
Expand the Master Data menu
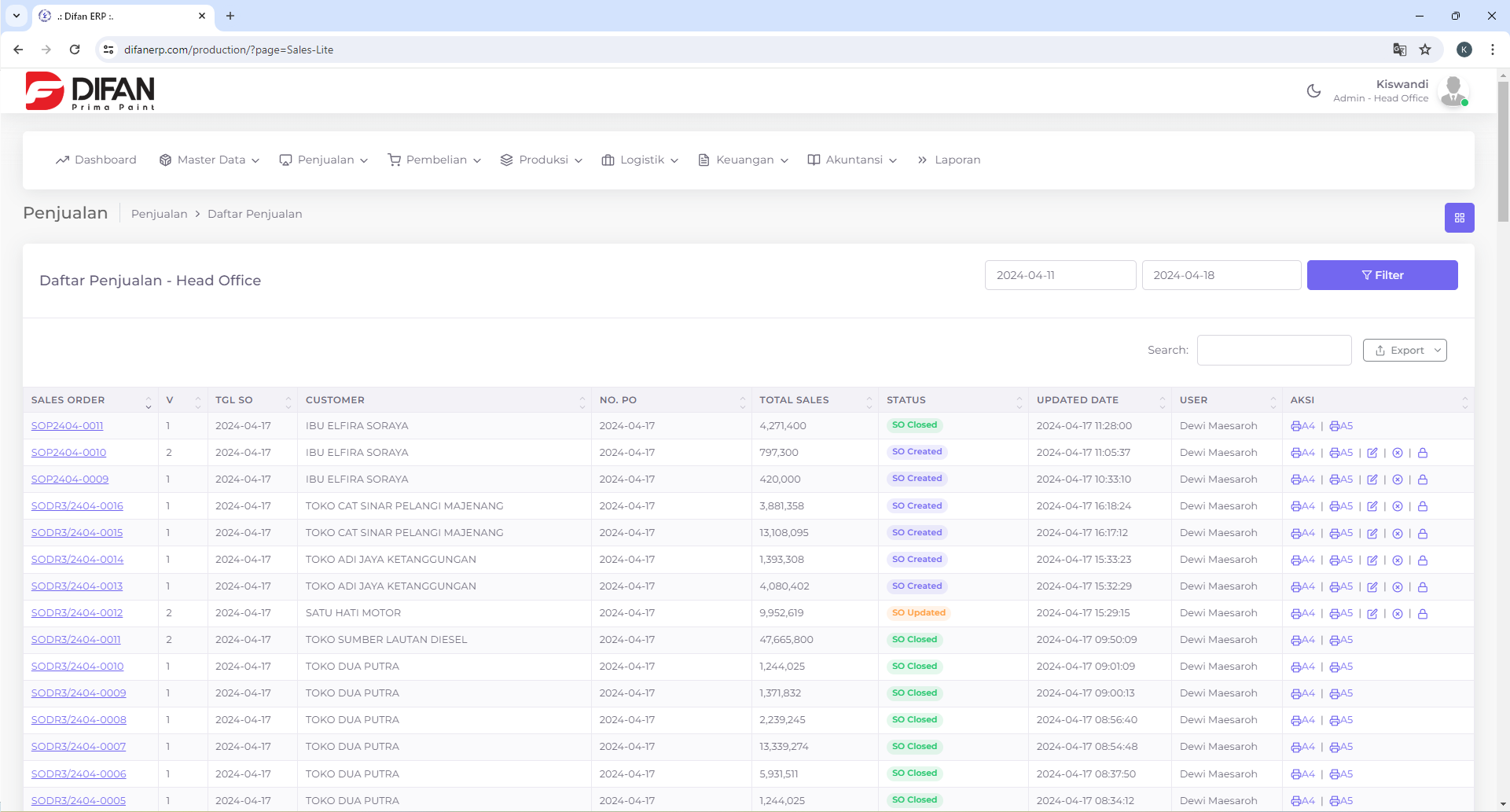point(209,160)
